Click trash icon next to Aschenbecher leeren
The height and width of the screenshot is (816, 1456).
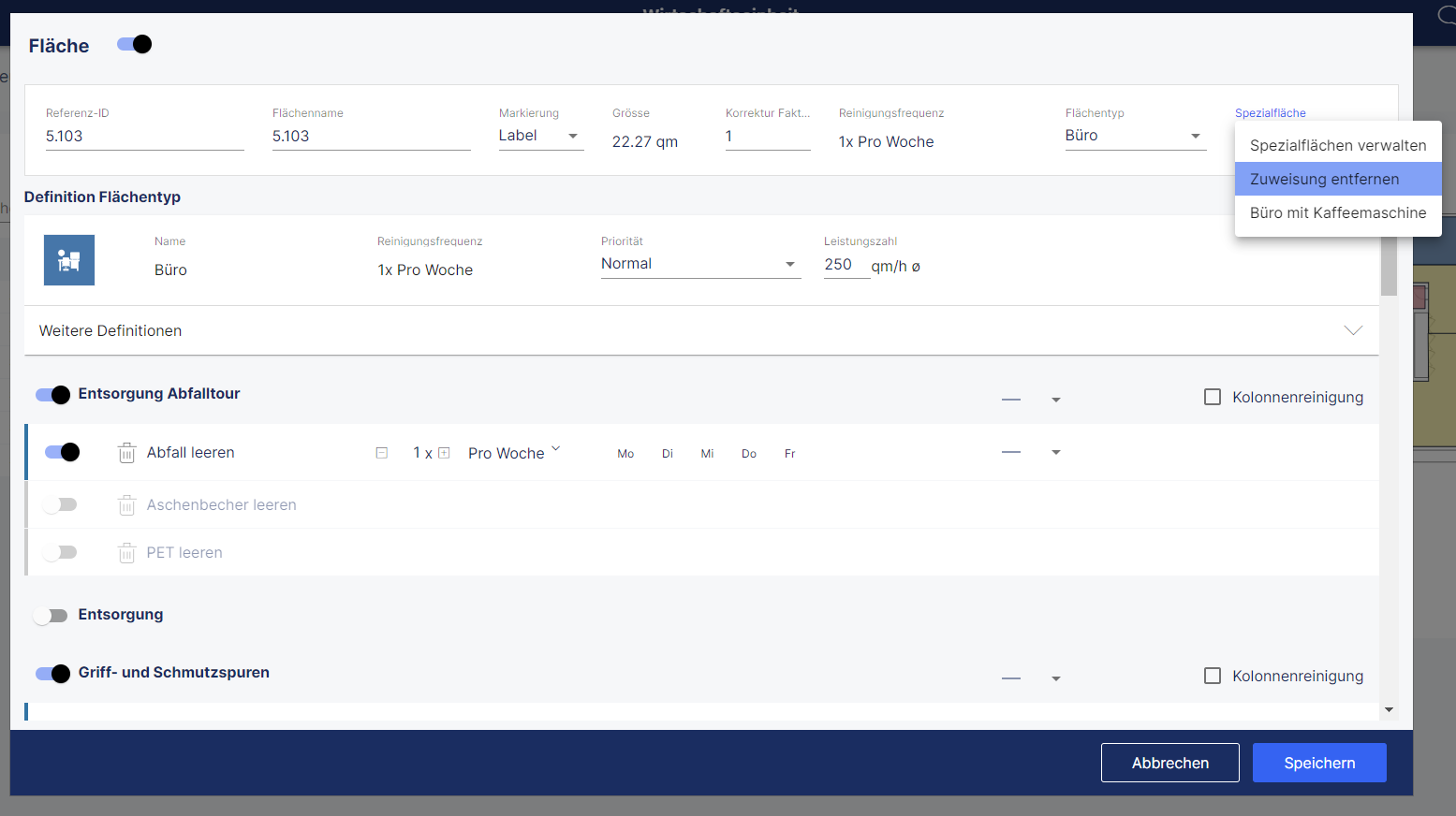[127, 505]
